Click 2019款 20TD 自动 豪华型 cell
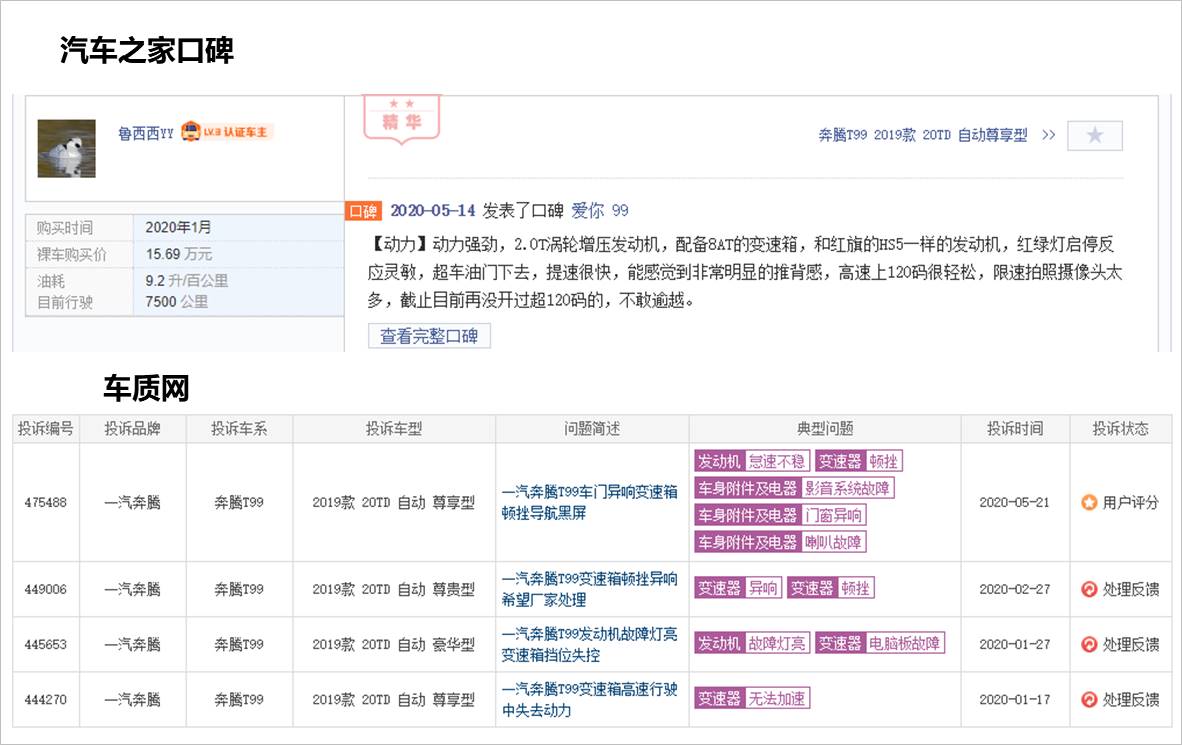 393,644
